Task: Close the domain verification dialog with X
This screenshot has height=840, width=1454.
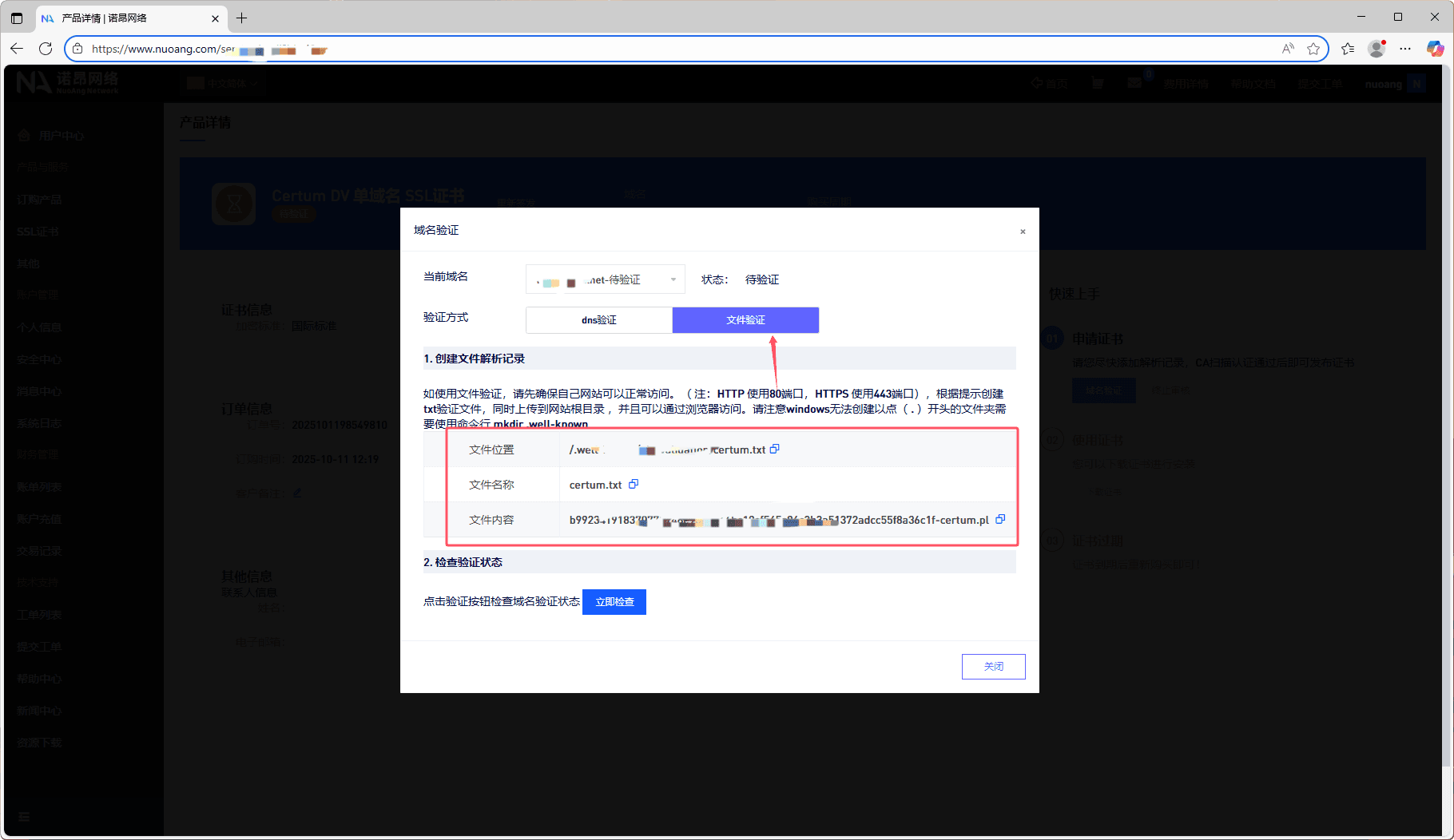Action: 1023,232
